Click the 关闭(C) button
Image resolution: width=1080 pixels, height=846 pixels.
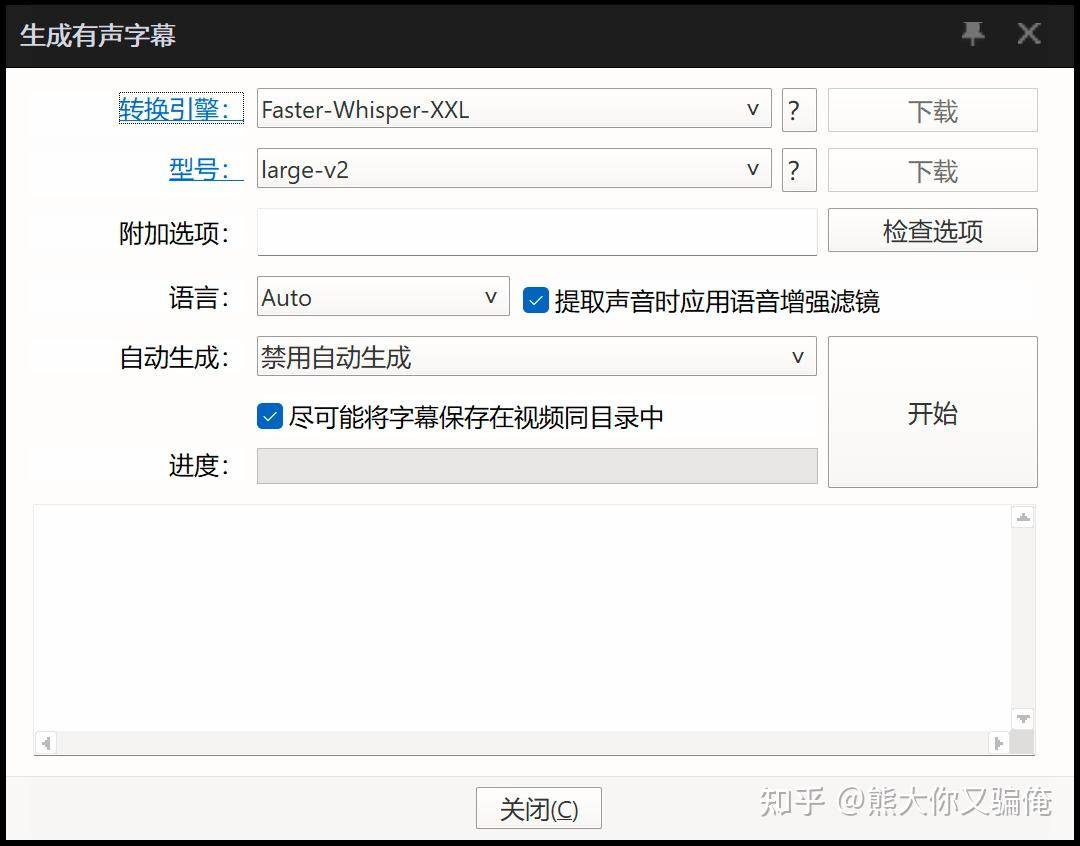coord(539,808)
